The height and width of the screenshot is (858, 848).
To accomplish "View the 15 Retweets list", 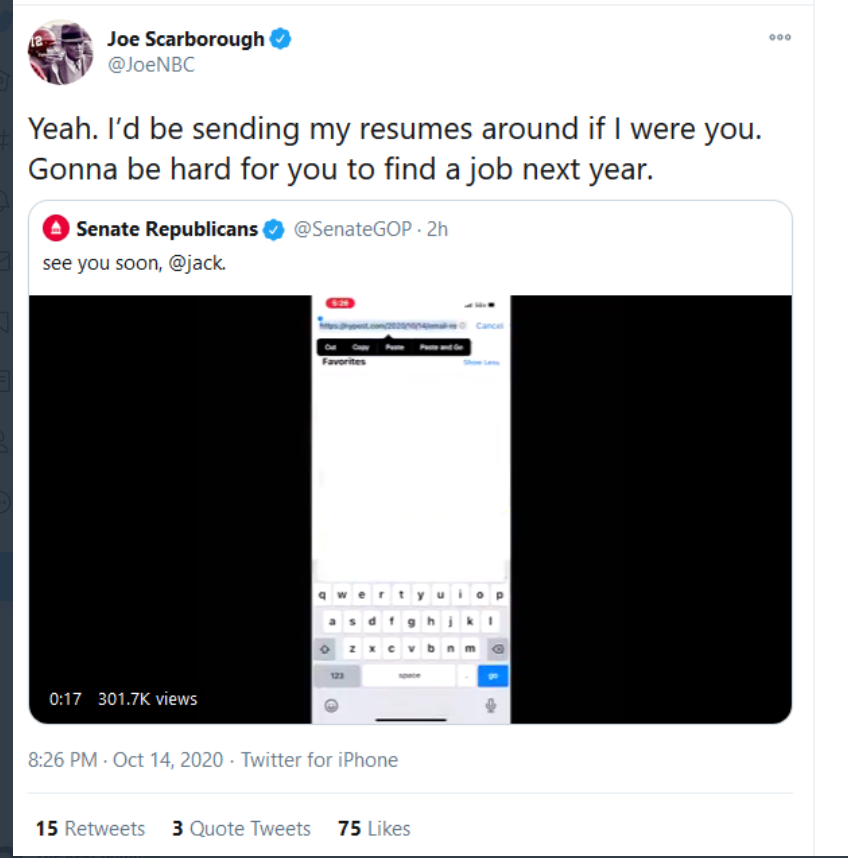I will pos(90,828).
